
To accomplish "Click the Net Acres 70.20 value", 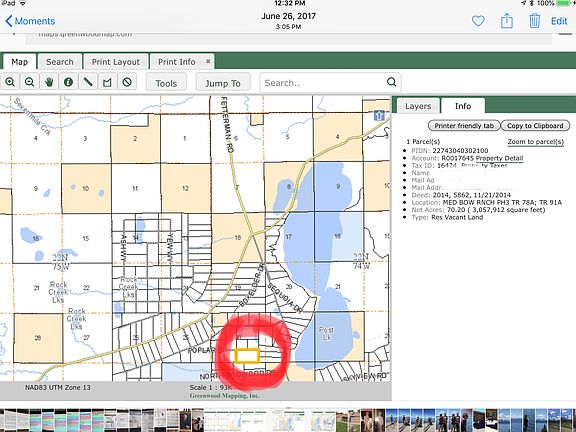I will [496, 210].
